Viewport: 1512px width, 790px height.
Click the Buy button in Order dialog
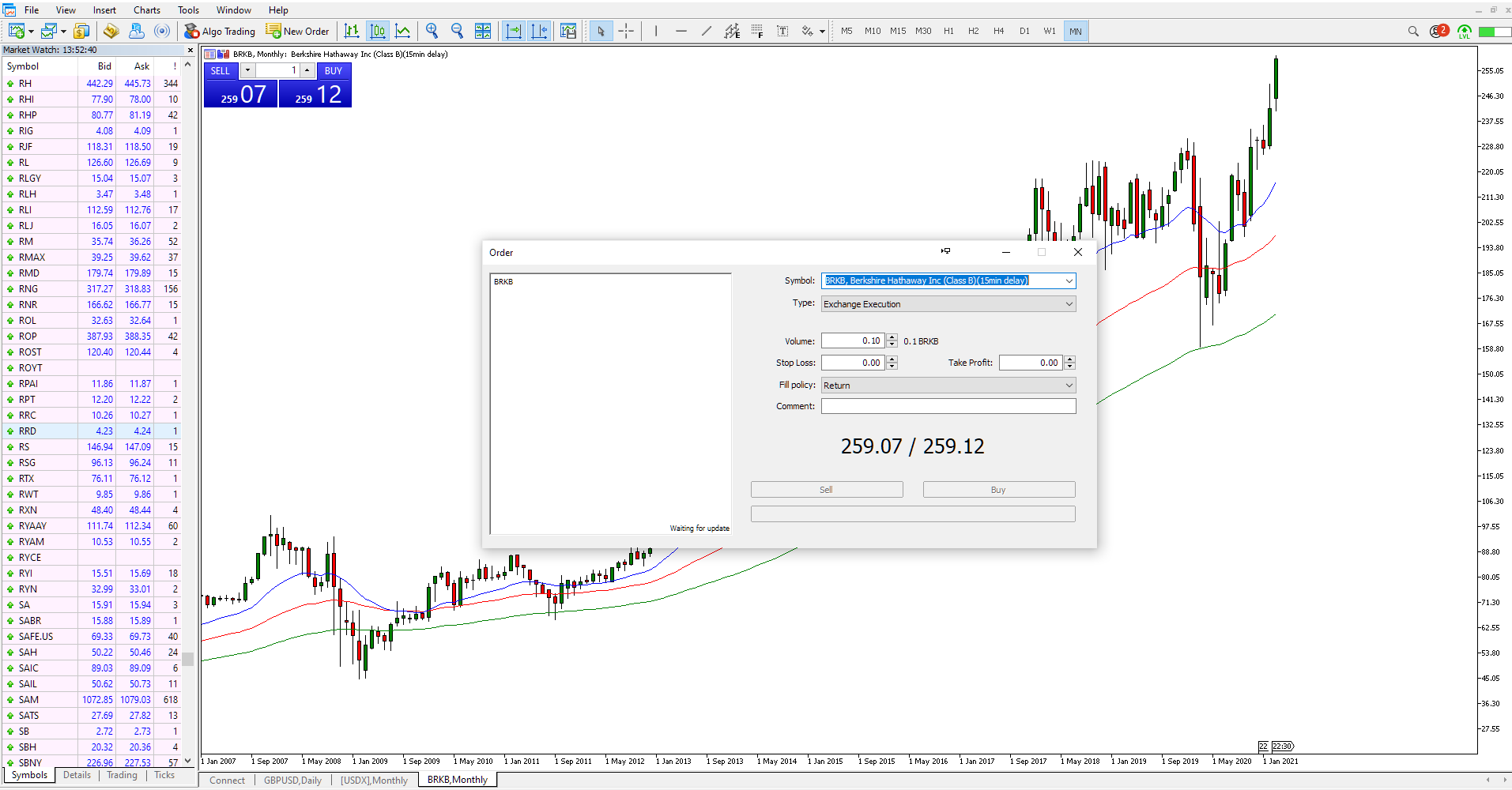pos(999,490)
